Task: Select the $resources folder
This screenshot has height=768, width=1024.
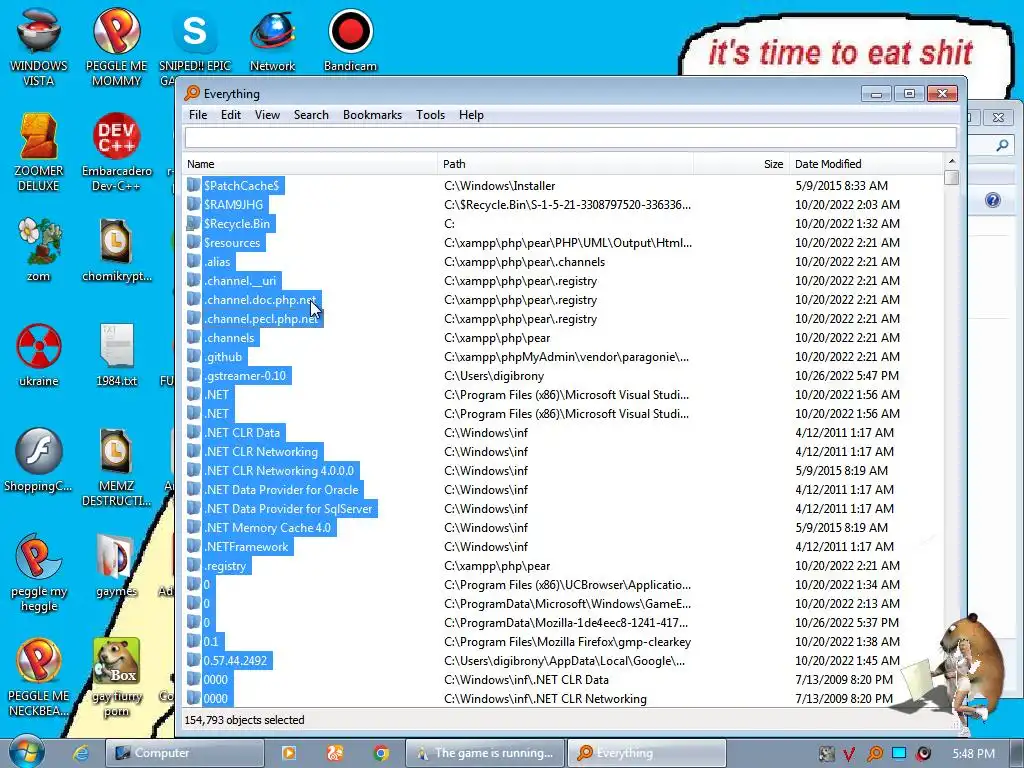Action: coord(563,243)
